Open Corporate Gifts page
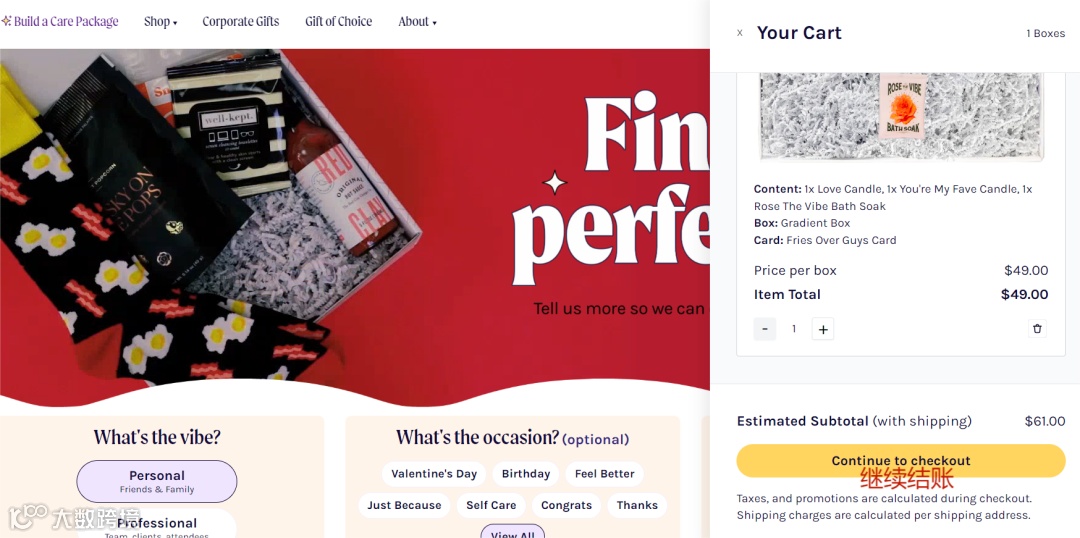This screenshot has width=1080, height=538. (x=241, y=22)
